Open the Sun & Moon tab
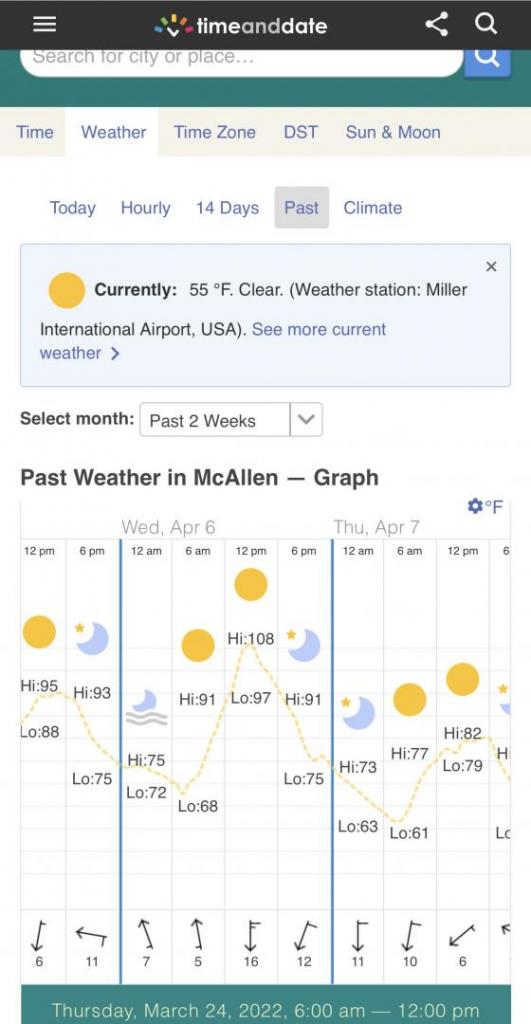Screen dimensions: 531x1024 point(393,132)
